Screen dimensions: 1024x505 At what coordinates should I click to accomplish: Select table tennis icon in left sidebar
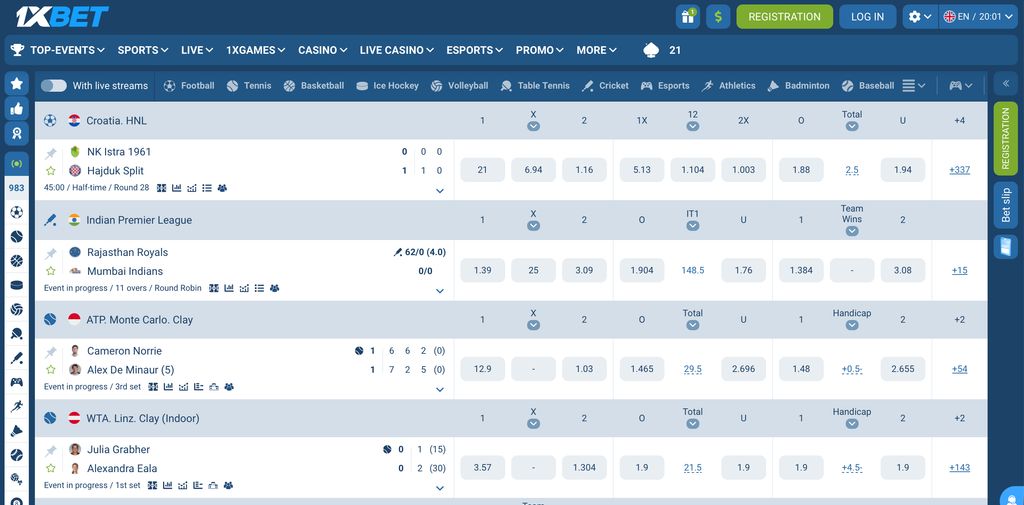[16, 333]
